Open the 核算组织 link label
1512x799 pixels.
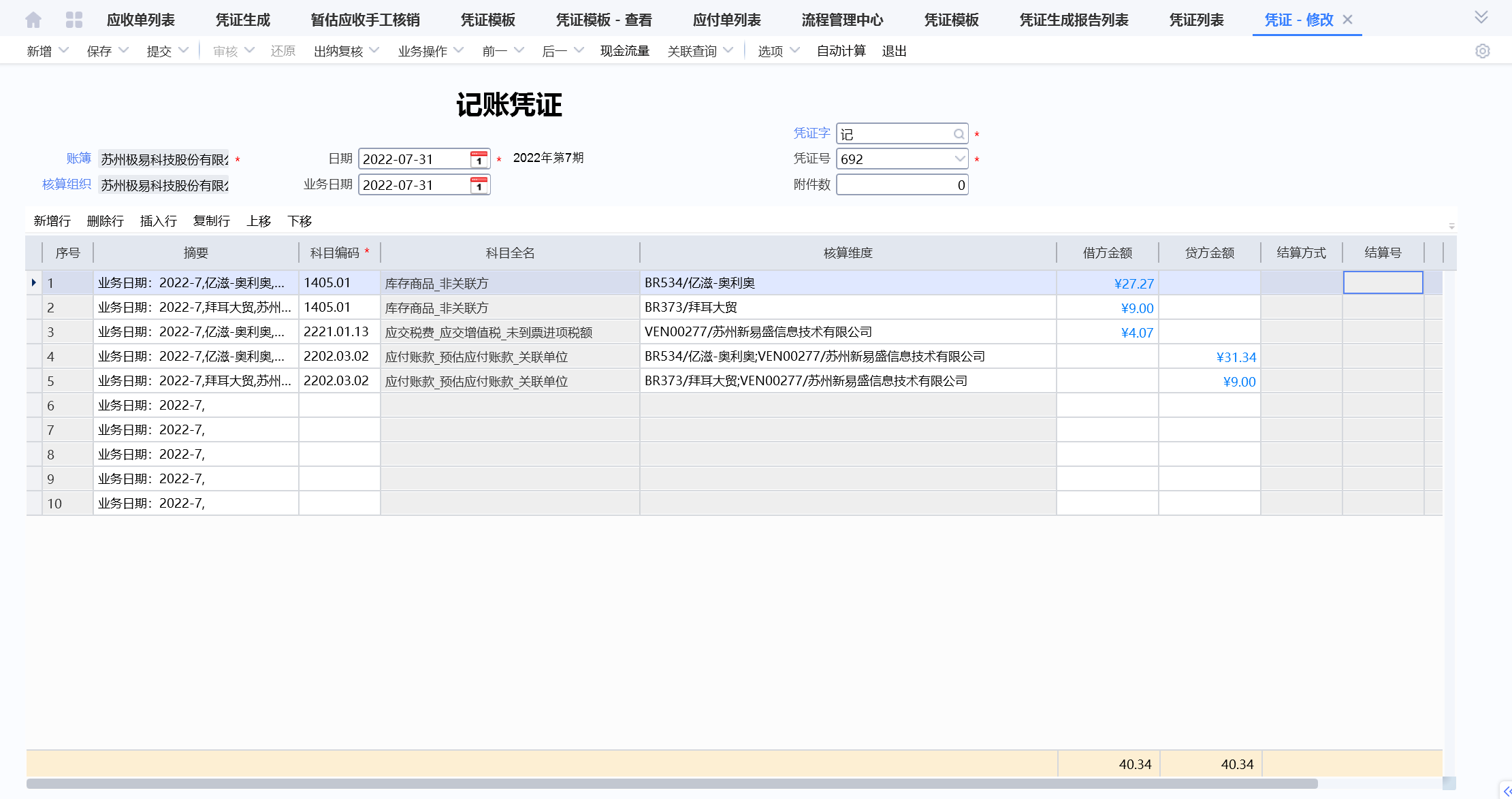(x=67, y=184)
